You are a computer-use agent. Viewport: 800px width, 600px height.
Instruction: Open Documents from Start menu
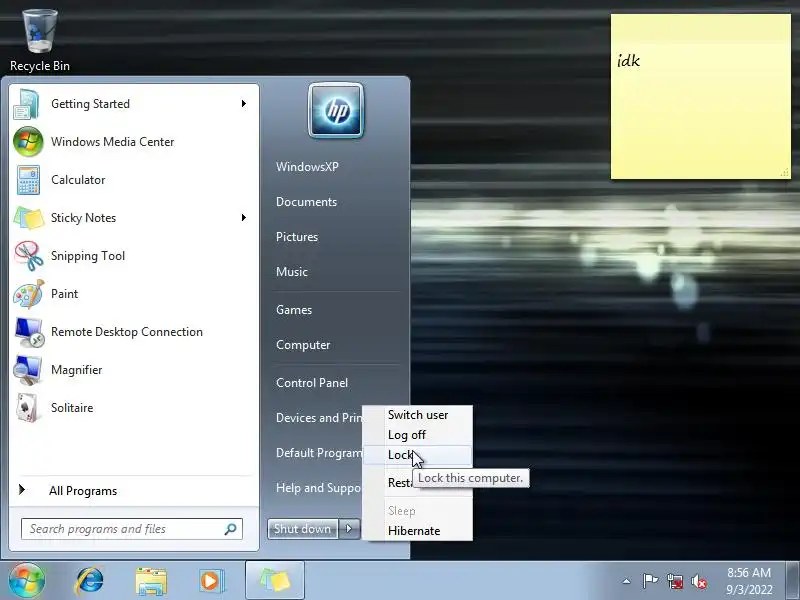[307, 202]
